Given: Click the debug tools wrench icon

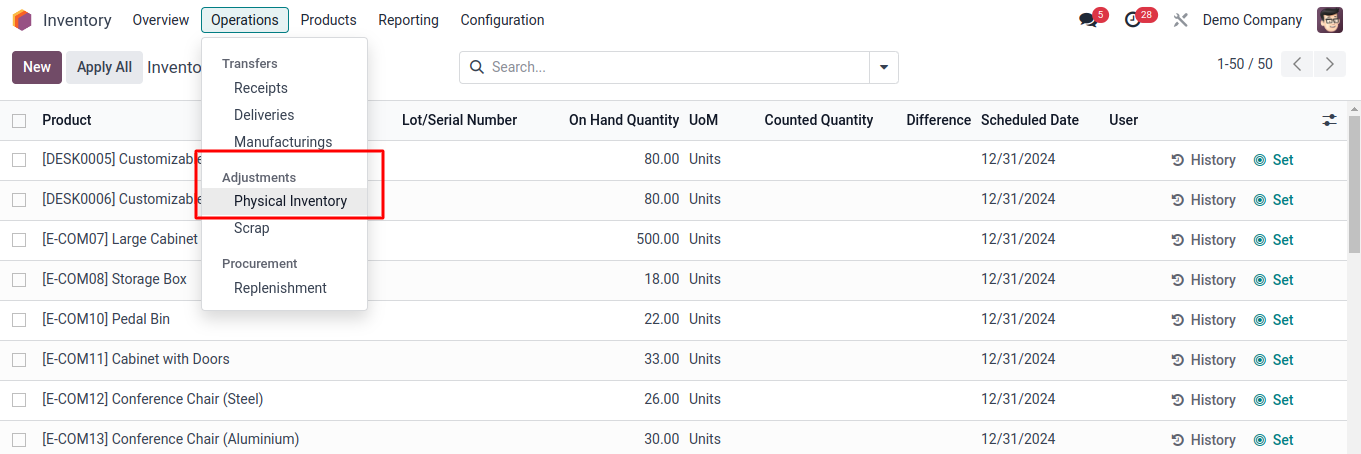Looking at the screenshot, I should (1180, 20).
